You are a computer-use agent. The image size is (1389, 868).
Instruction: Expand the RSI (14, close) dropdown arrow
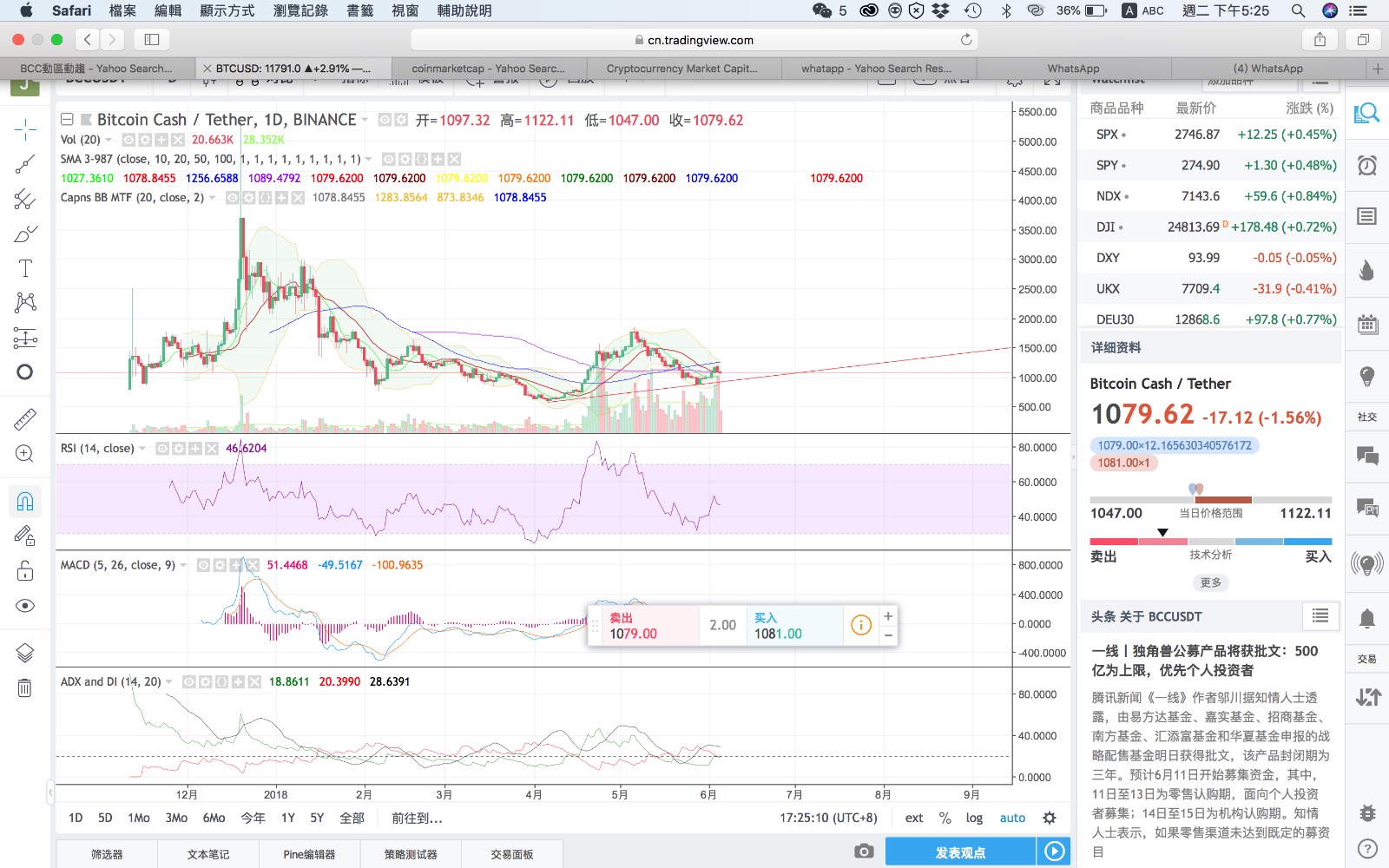(142, 449)
